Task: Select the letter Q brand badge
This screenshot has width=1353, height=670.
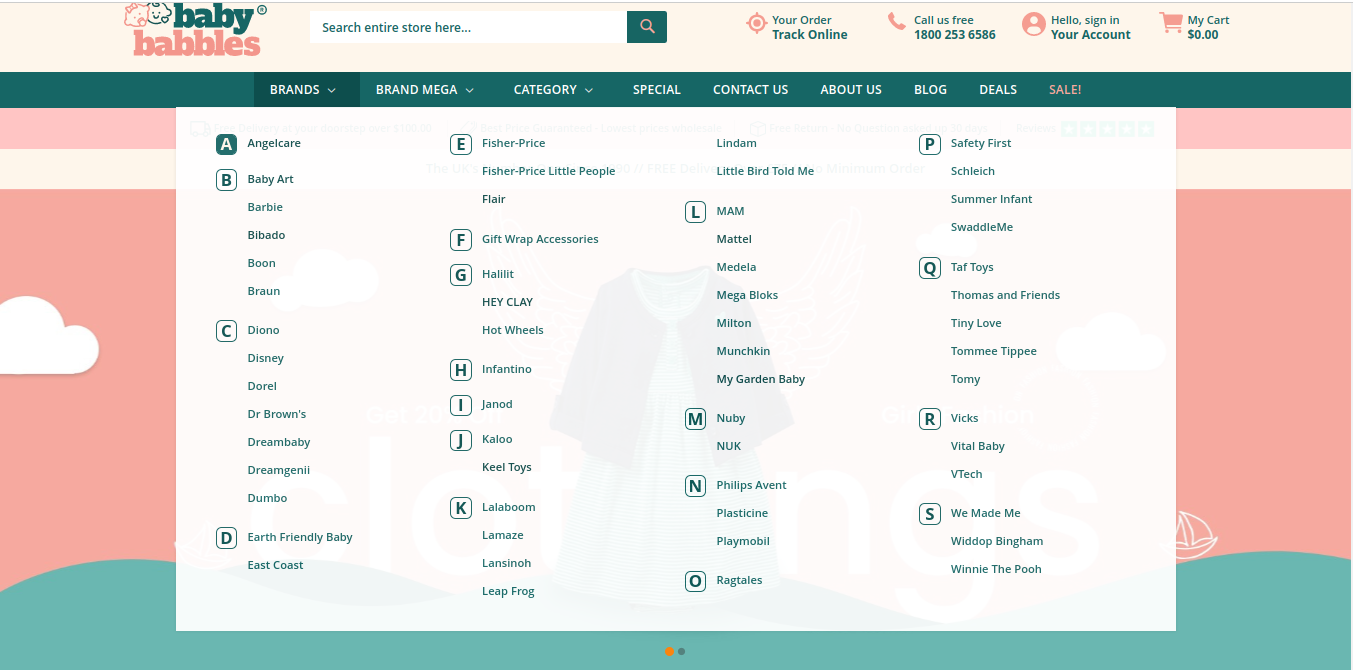Action: 930,268
